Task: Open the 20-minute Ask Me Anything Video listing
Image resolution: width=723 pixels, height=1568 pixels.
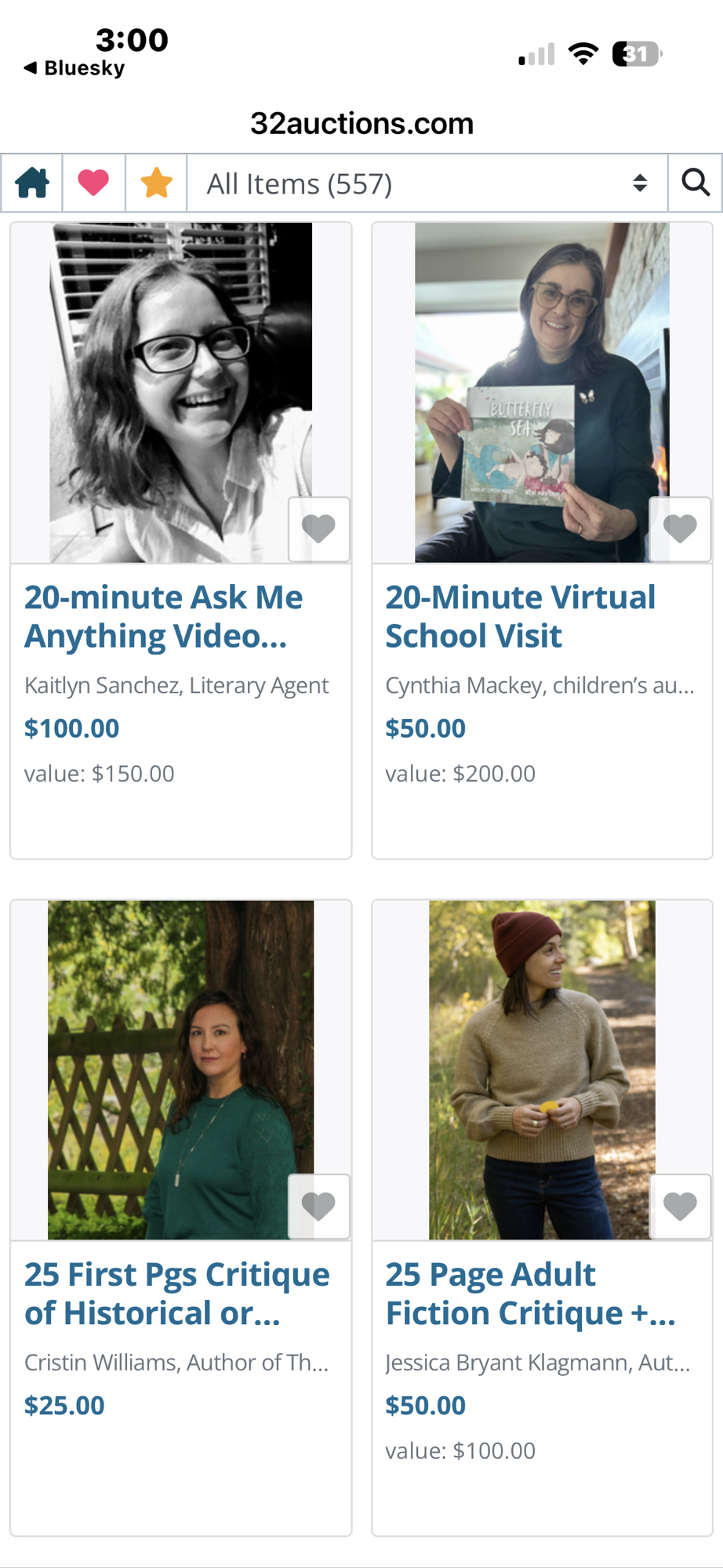Action: [163, 616]
